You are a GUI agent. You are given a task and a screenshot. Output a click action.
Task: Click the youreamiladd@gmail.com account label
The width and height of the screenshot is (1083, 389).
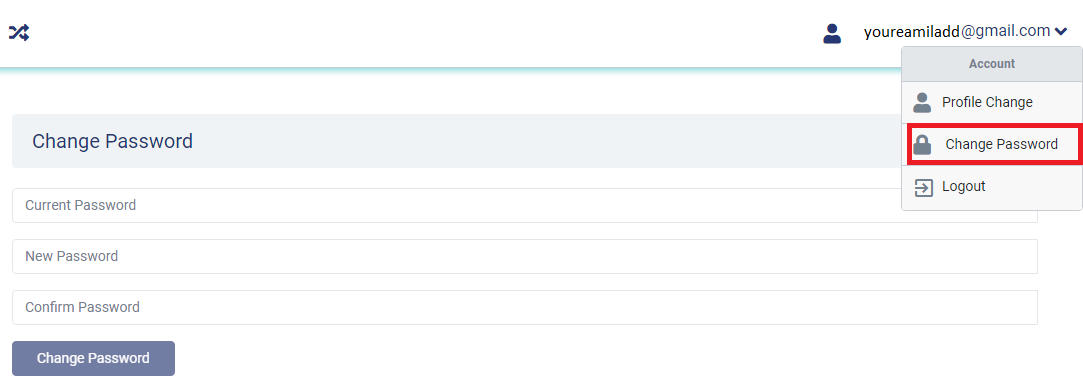[957, 31]
